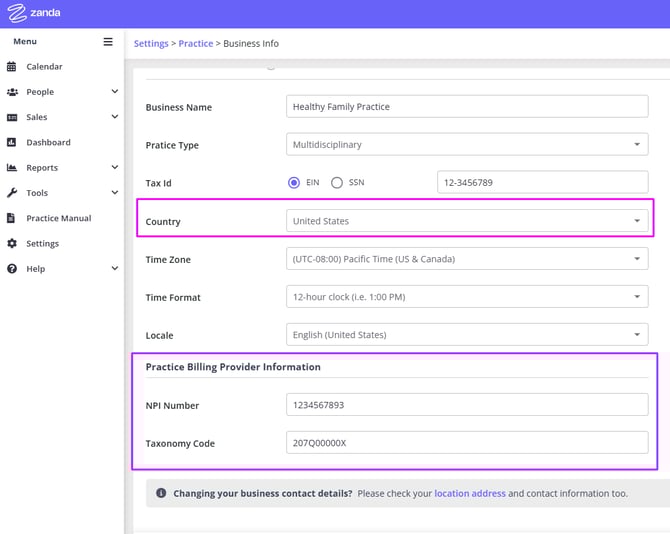Viewport: 670px width, 534px height.
Task: Click the Taxonomy Code input field
Action: (x=467, y=443)
